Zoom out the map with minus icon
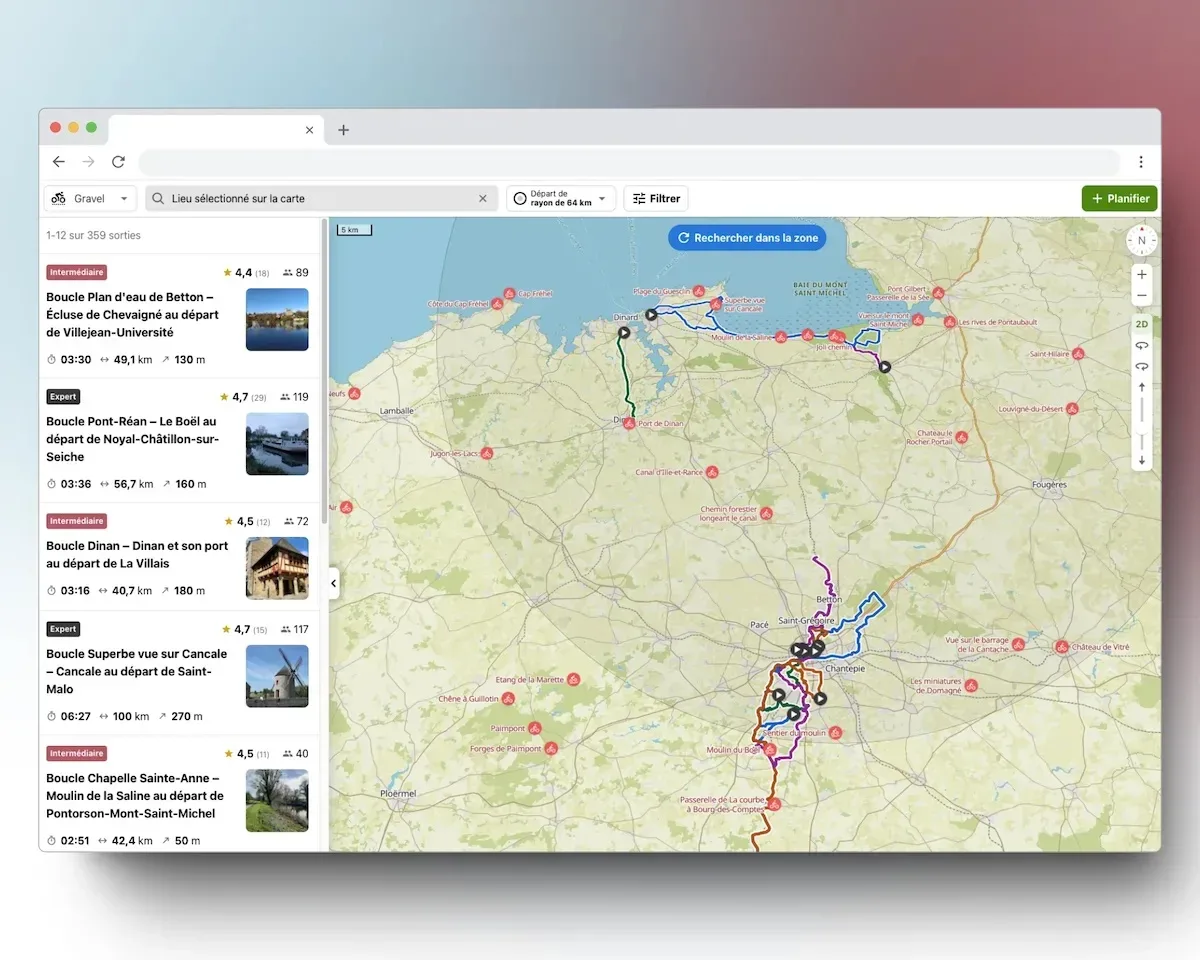The image size is (1200, 960). coord(1141,296)
